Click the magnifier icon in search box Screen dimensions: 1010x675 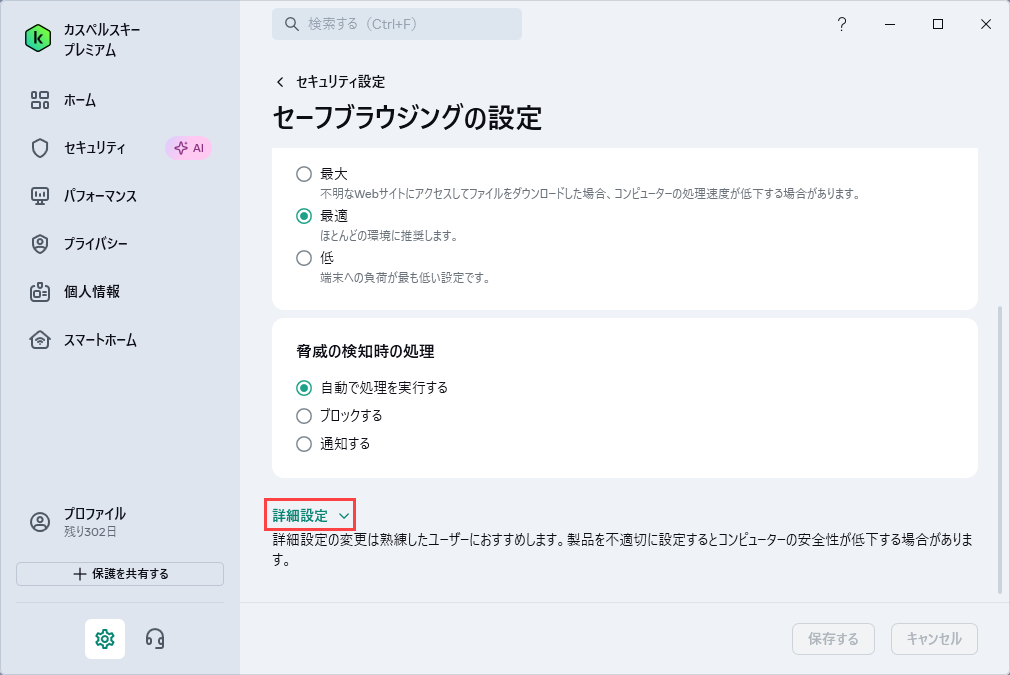pyautogui.click(x=292, y=24)
